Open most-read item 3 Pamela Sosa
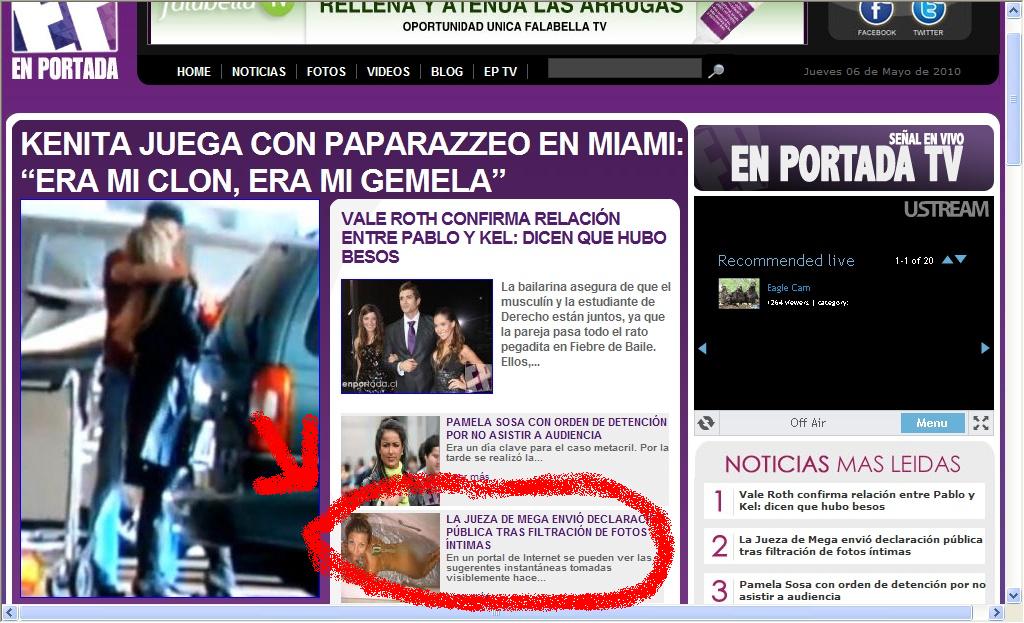Screen dimensions: 1024x623 click(x=862, y=590)
